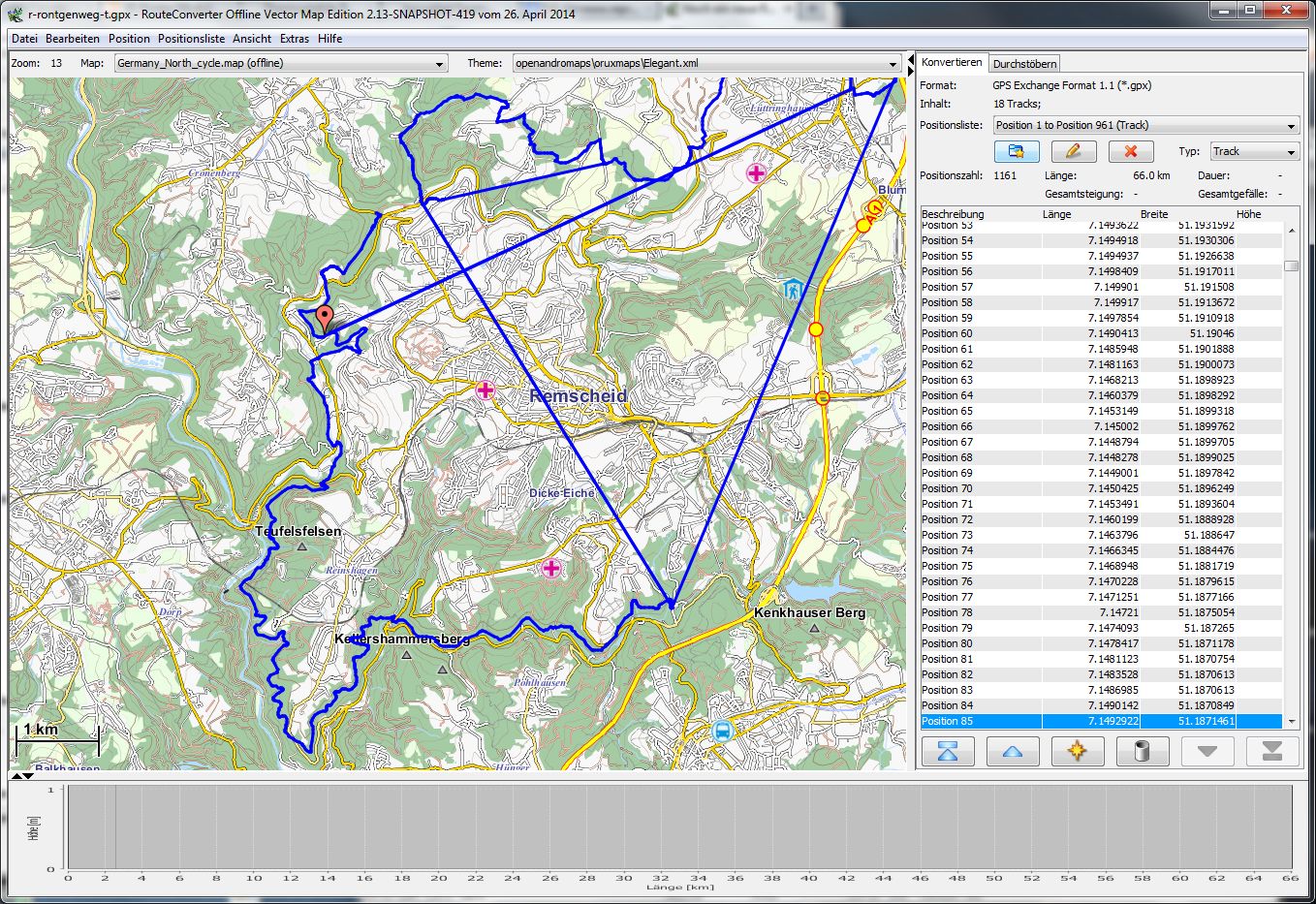Open the Positionsliste menu in menu bar

pos(192,39)
